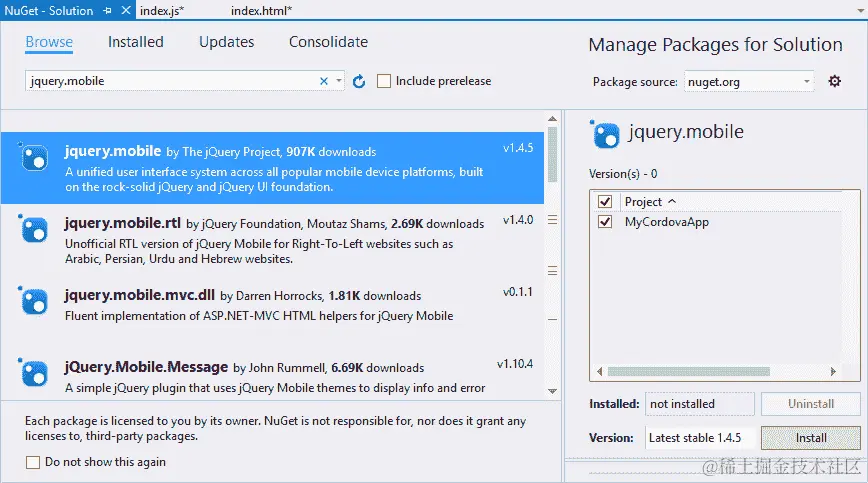This screenshot has width=868, height=483.
Task: Click the Project column sort arrow
Action: pos(672,201)
